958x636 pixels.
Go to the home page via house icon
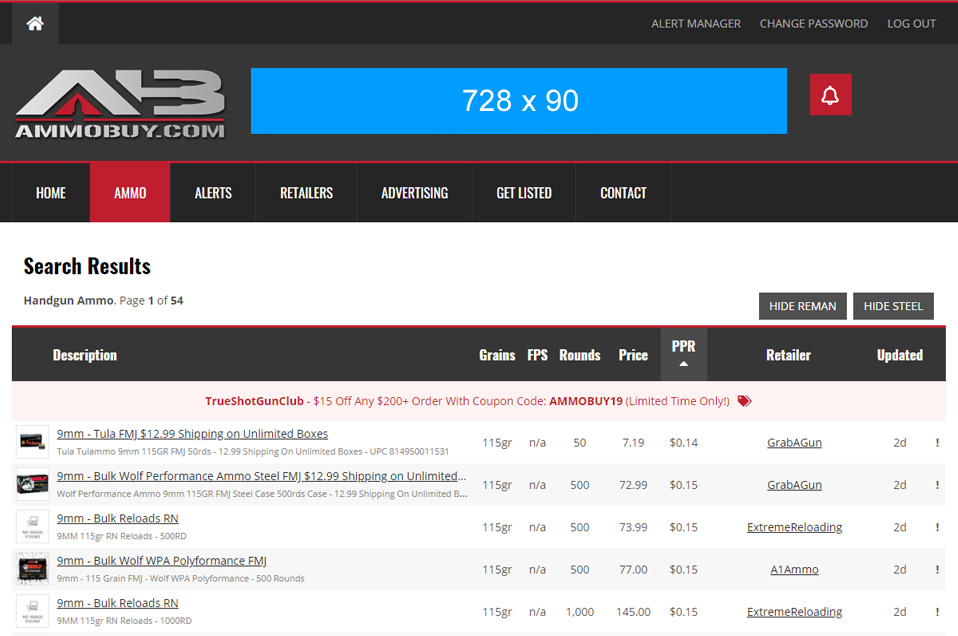pyautogui.click(x=35, y=23)
